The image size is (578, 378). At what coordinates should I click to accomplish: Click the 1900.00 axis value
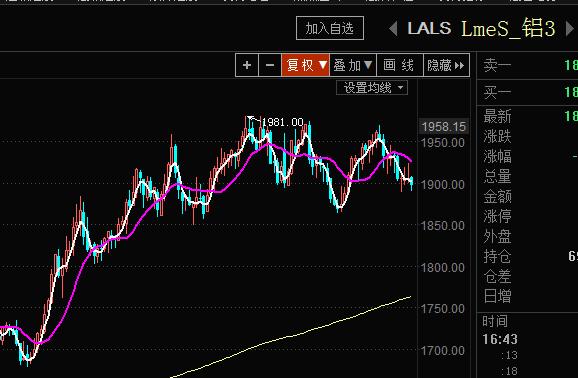pyautogui.click(x=442, y=184)
